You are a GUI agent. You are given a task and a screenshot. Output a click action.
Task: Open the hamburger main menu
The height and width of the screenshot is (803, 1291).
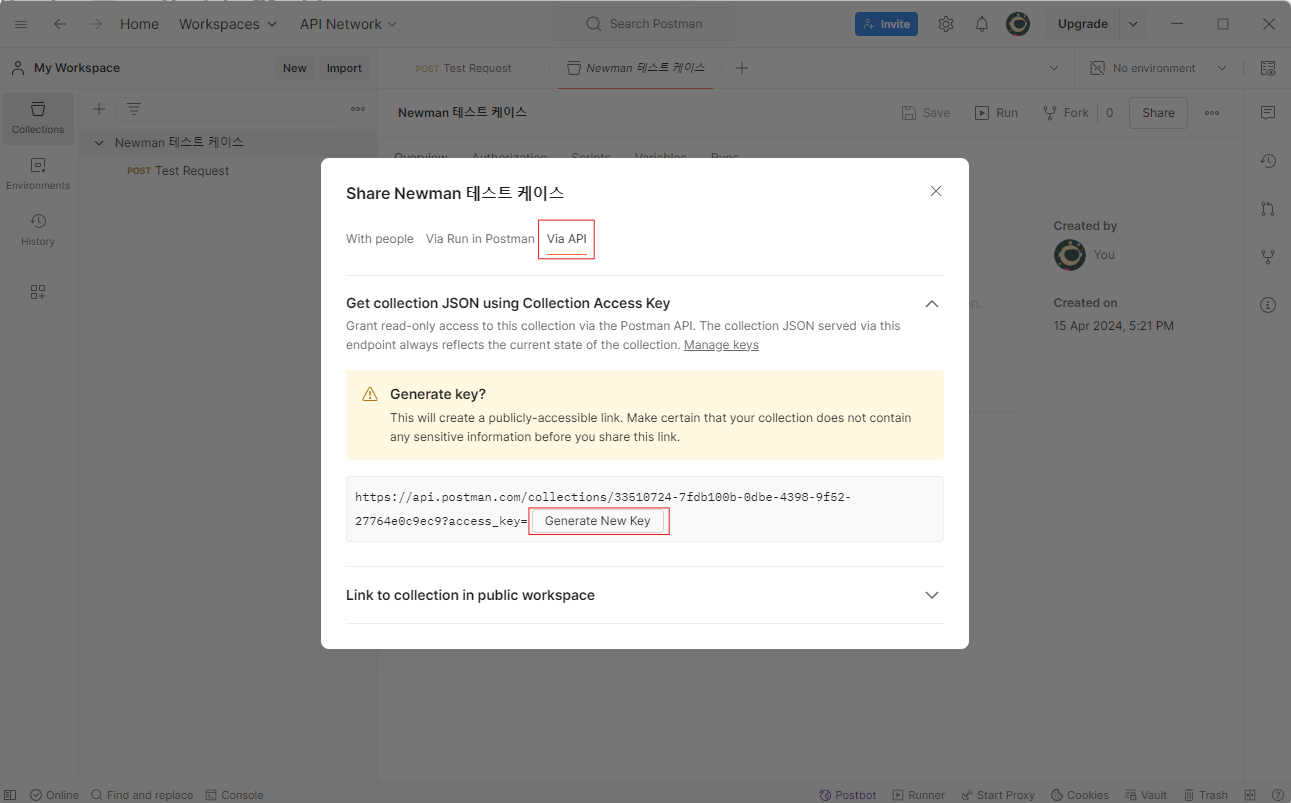point(21,24)
